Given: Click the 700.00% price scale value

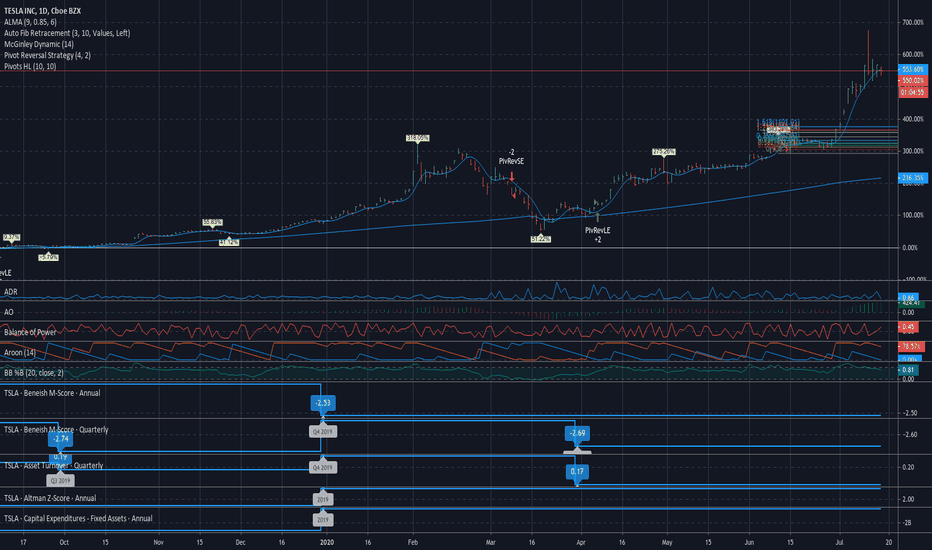Looking at the screenshot, I should click(x=913, y=23).
